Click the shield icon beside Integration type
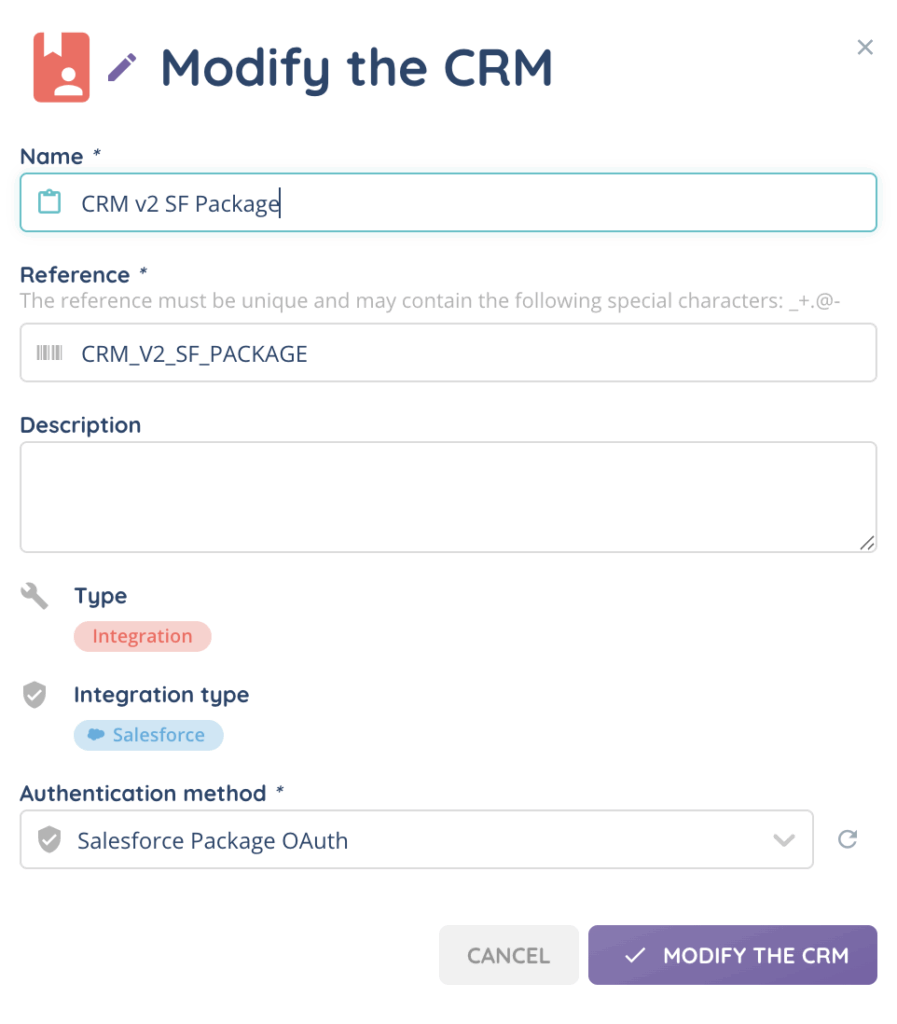Screen dimensions: 897x1024 pos(34,695)
